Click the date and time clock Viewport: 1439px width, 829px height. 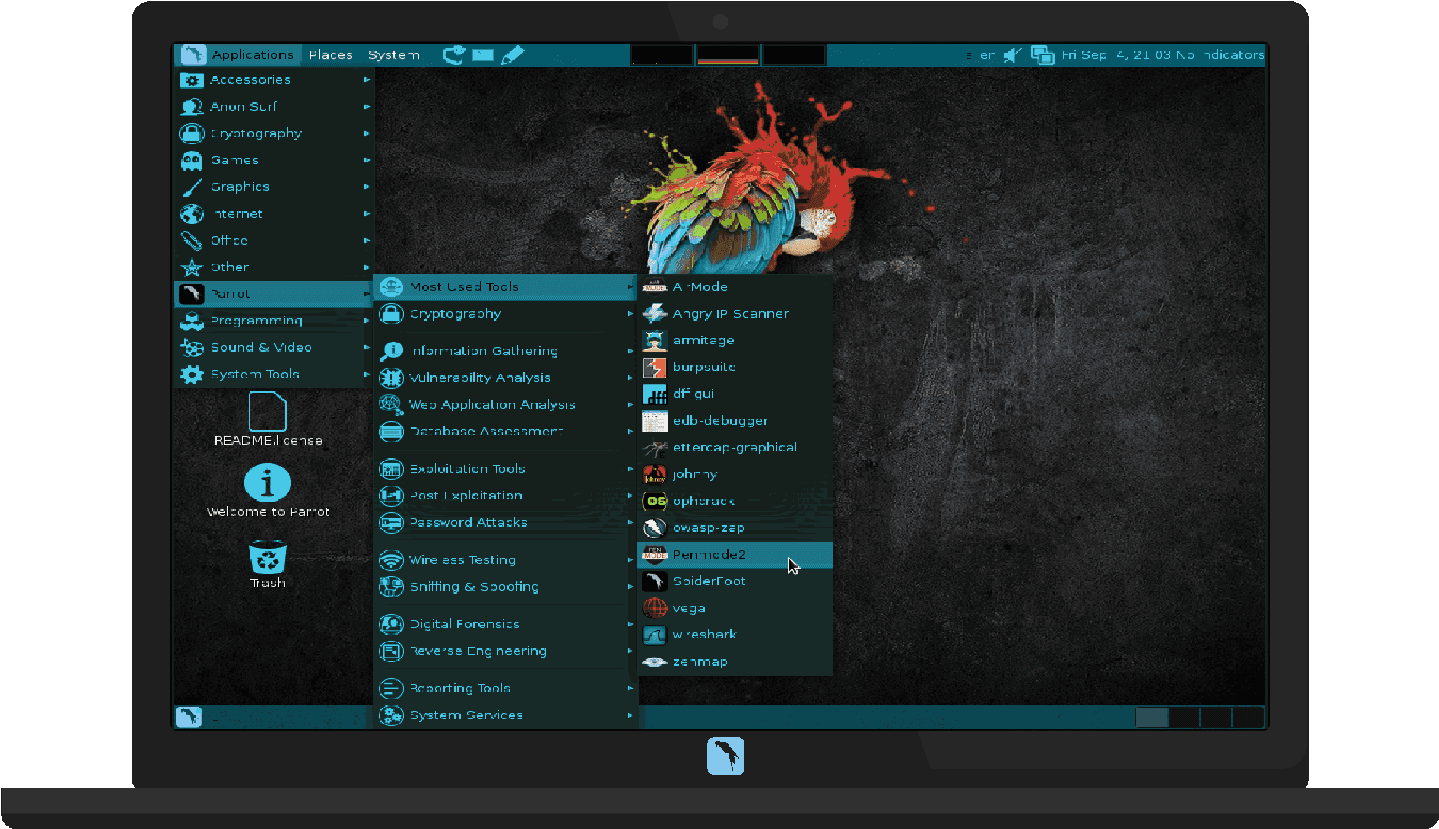(x=1117, y=55)
